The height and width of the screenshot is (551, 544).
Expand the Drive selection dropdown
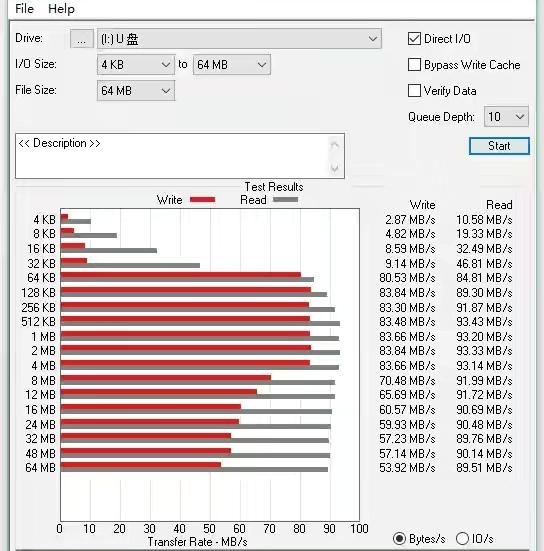[239, 39]
